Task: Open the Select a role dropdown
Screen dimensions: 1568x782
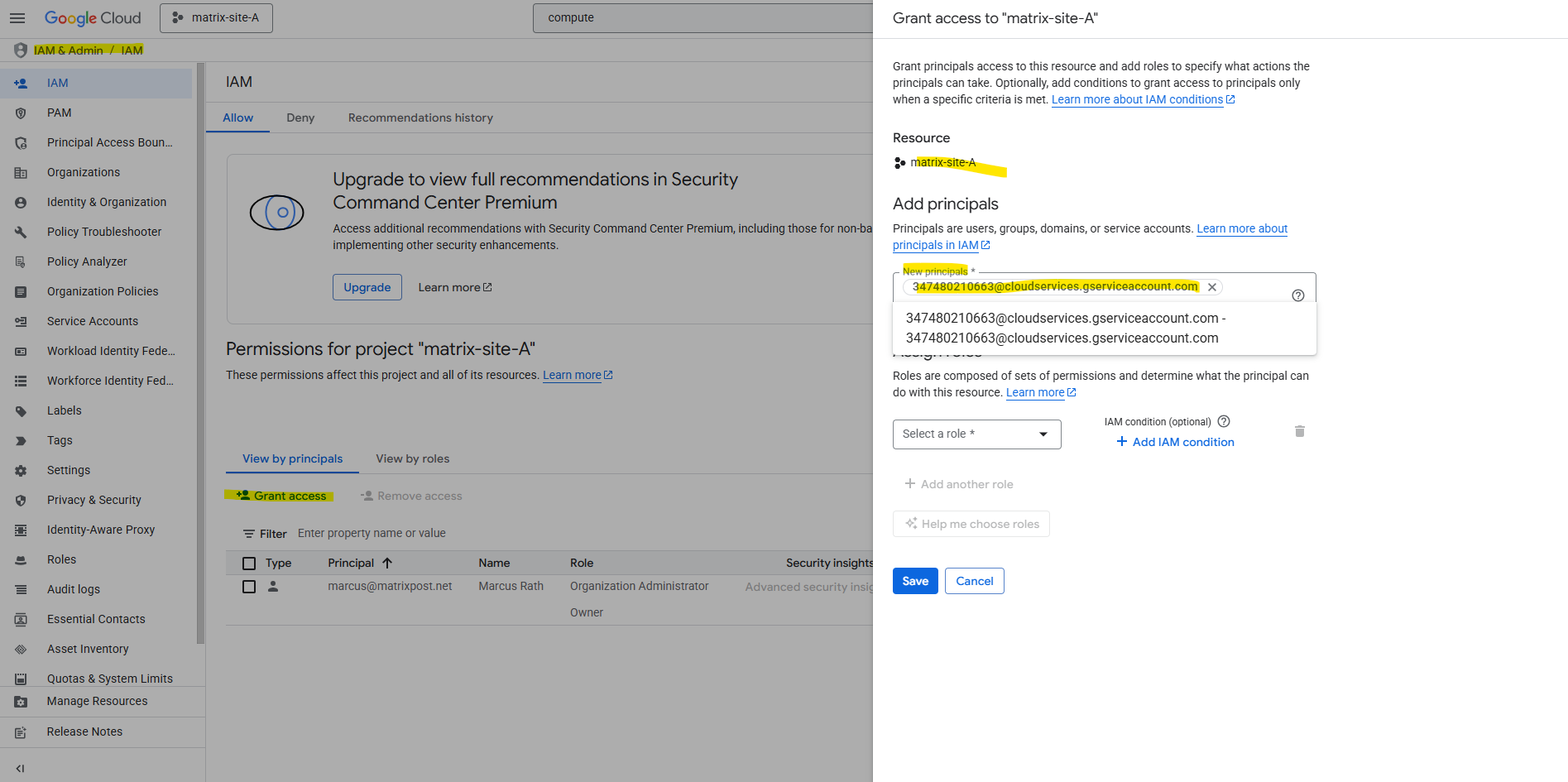Action: [976, 434]
